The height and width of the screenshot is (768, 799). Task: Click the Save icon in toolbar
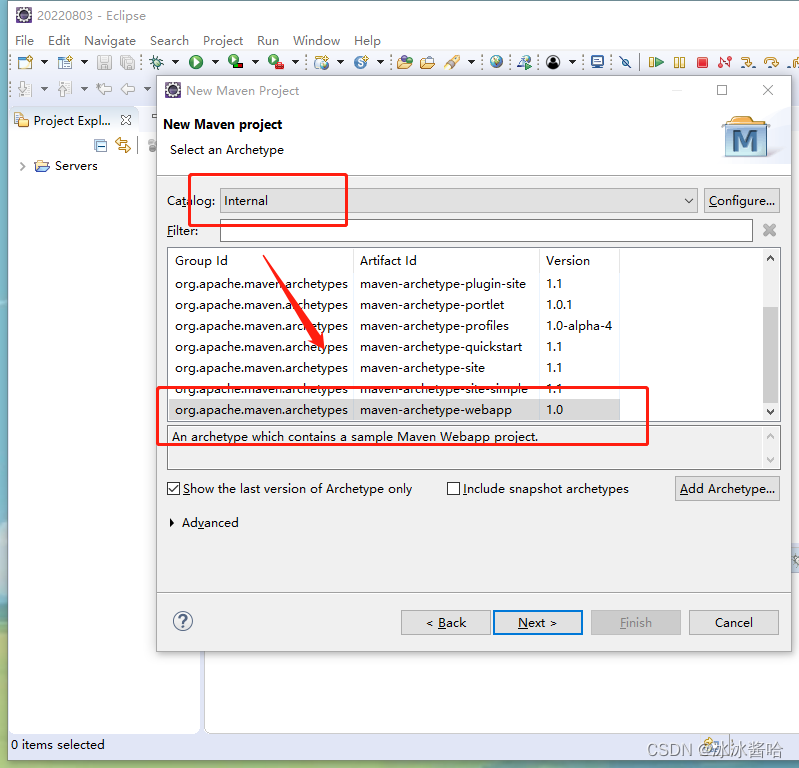(x=104, y=62)
